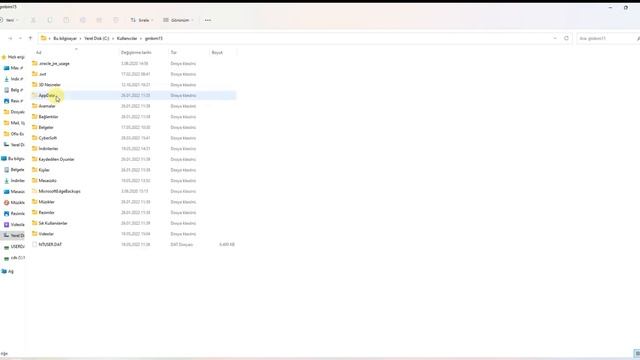This screenshot has height=360, width=640.
Task: Click the Rename icon in toolbar
Action: [x=83, y=20]
